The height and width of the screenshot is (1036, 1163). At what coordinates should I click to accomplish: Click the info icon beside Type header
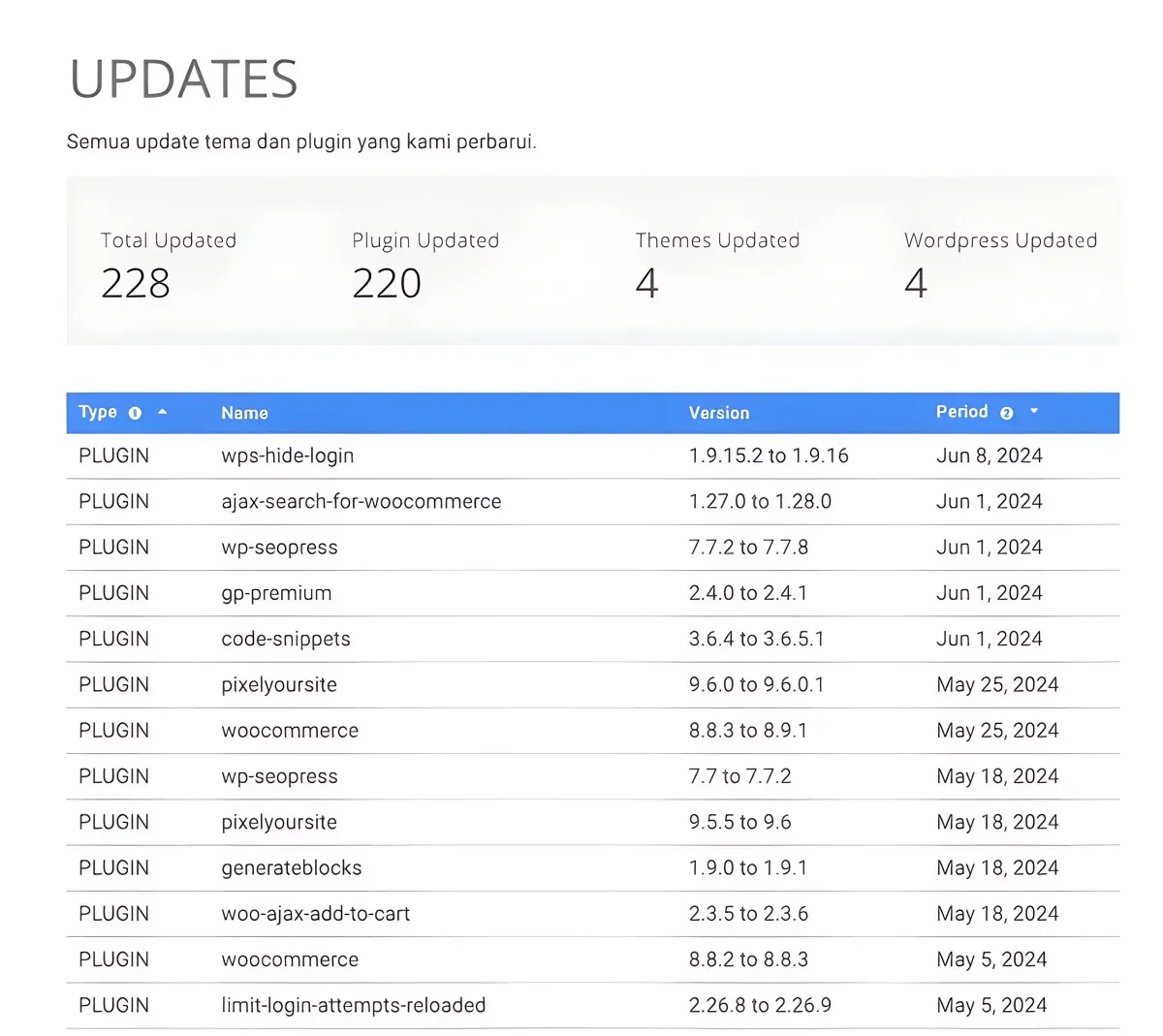[135, 413]
